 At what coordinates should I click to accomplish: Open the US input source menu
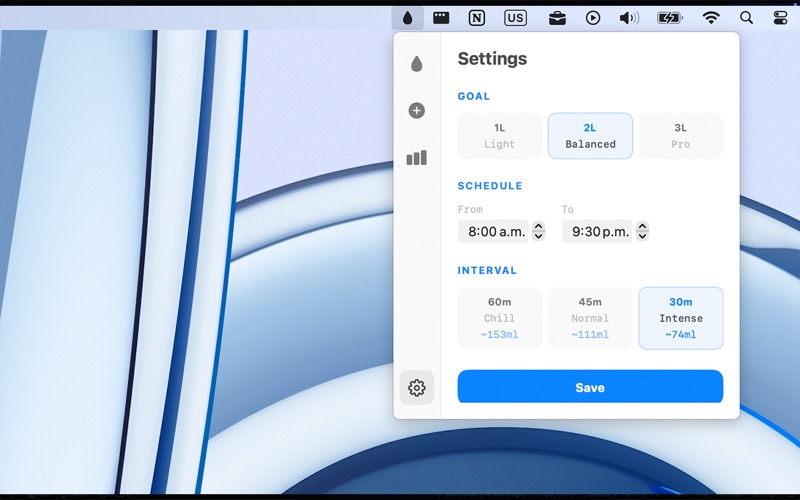tap(515, 18)
